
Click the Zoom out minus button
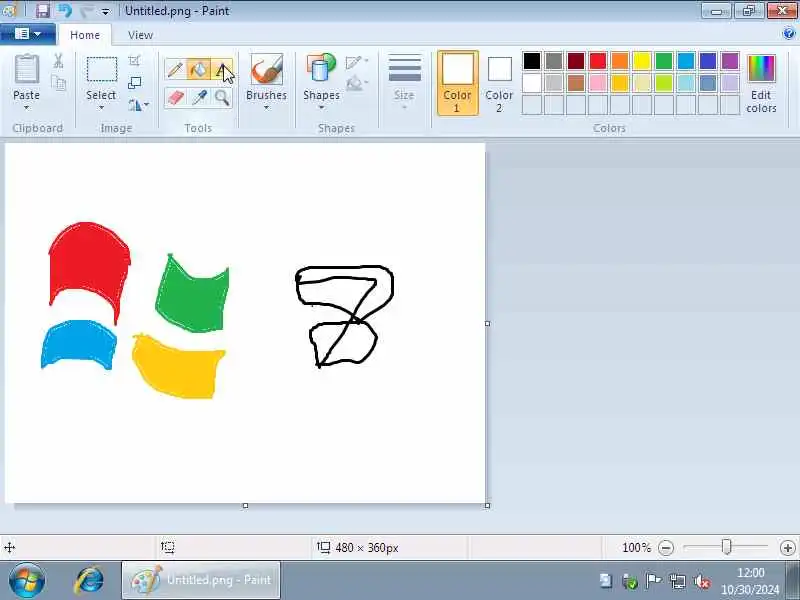point(666,547)
